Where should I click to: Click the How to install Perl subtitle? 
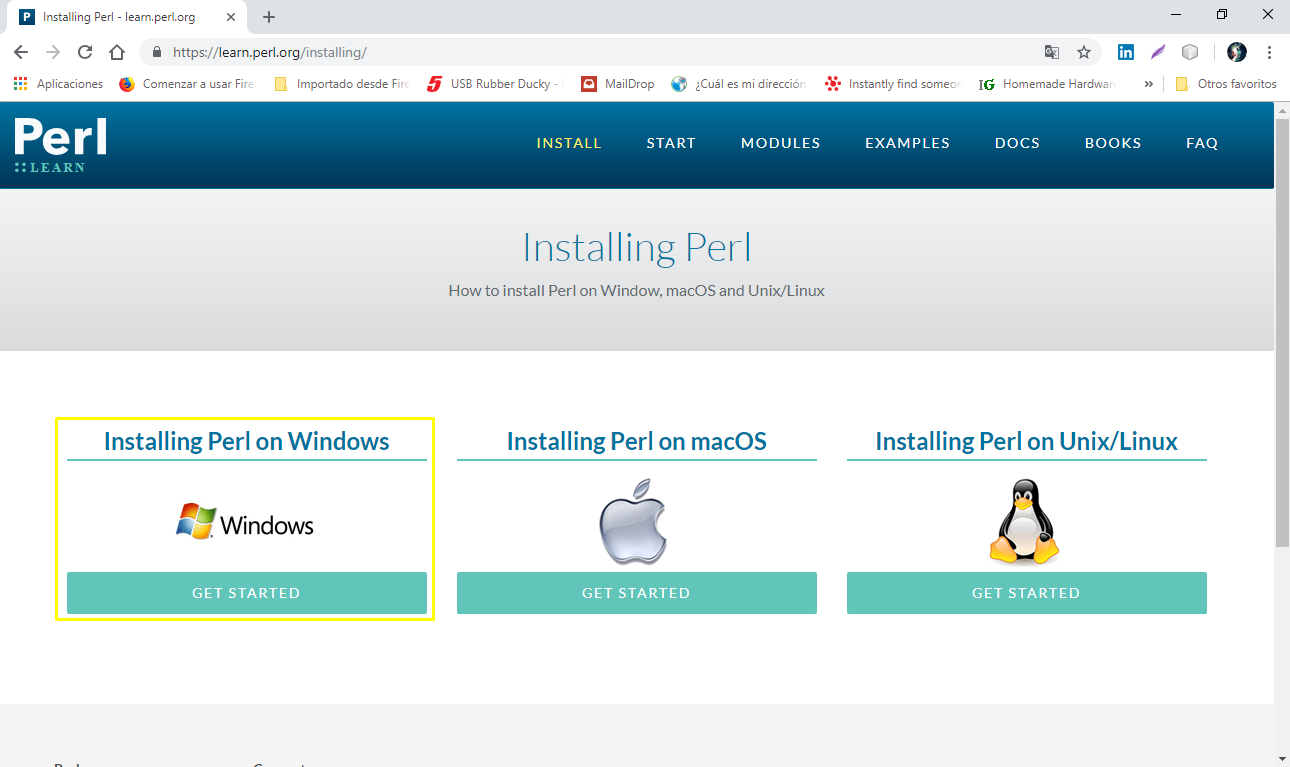pos(637,291)
